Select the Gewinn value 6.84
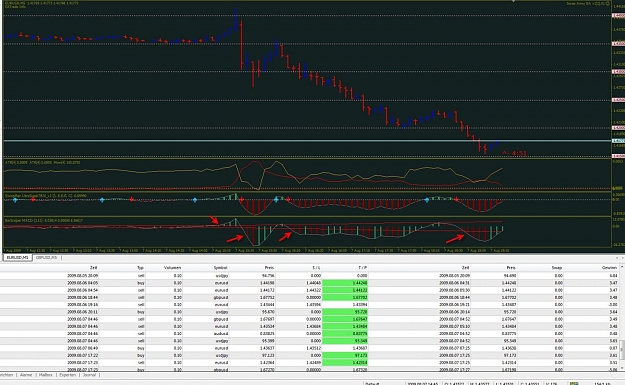The height and width of the screenshot is (385, 625). (613, 276)
